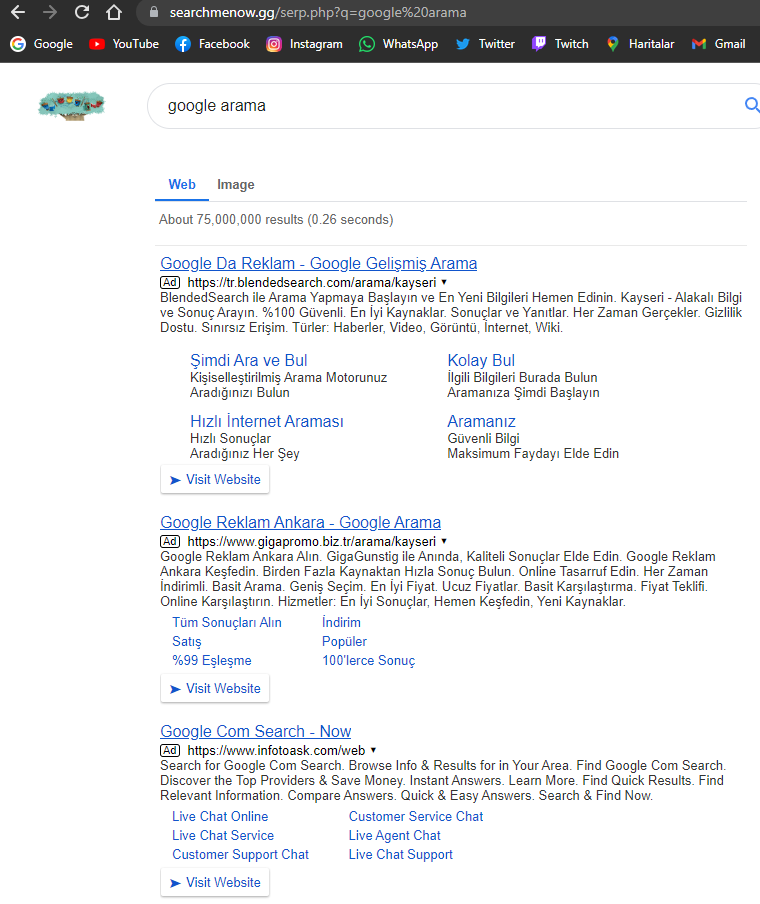Open the 'İndirim' link
The width and height of the screenshot is (760, 904).
click(341, 623)
